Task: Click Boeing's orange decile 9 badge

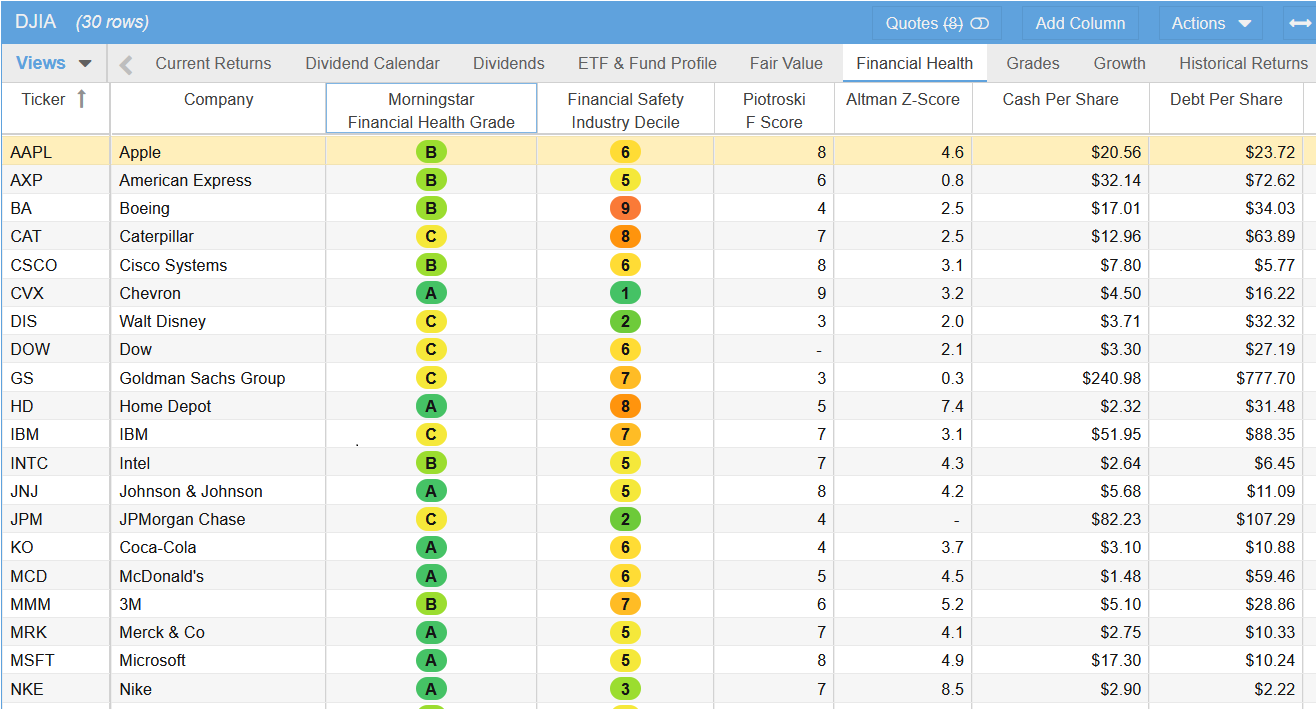Action: point(625,208)
